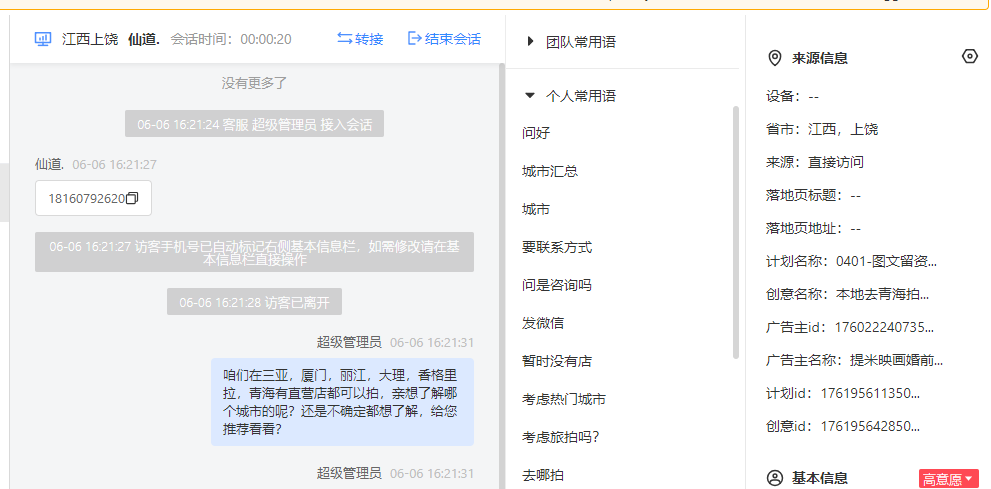This screenshot has width=991, height=489.
Task: Select the 城市汇总 quick phrase
Action: point(550,171)
